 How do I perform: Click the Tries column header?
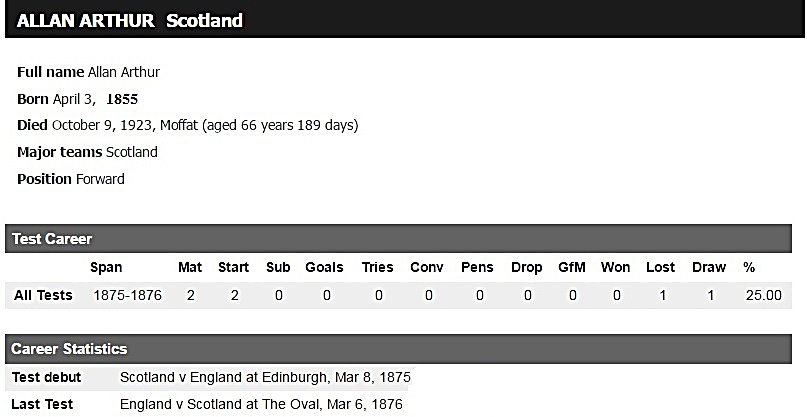pyautogui.click(x=378, y=267)
